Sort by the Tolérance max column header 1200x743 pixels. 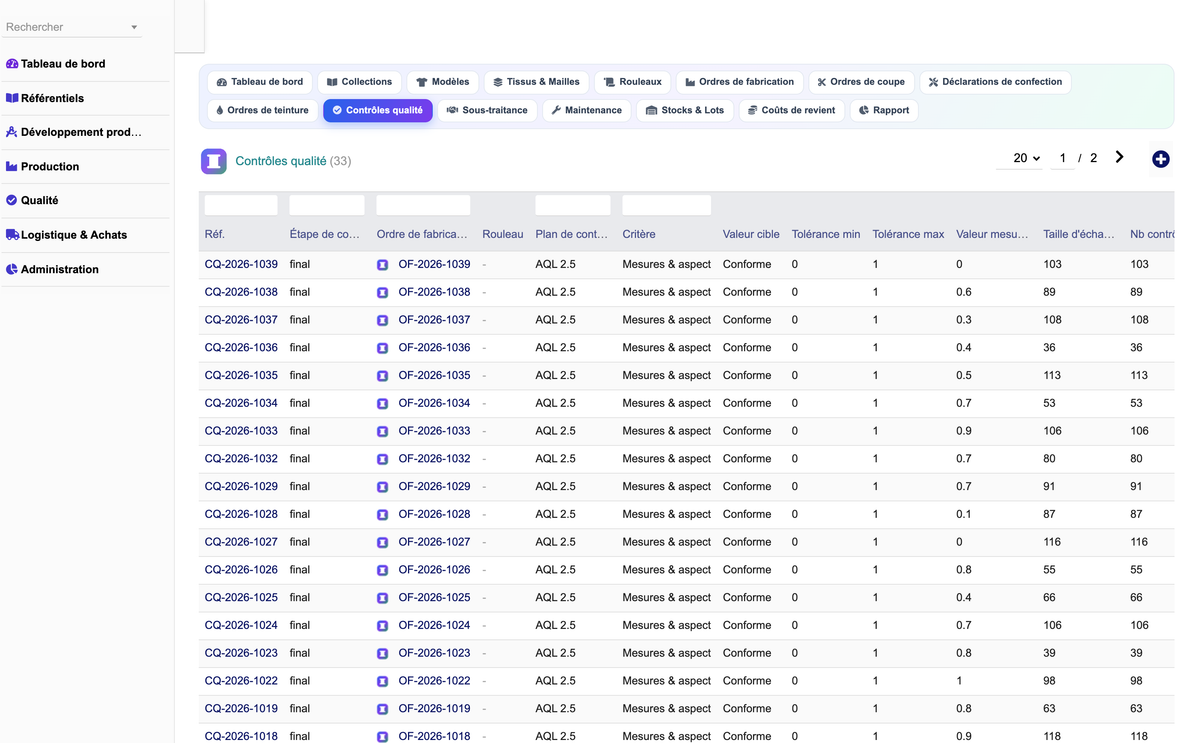coord(908,234)
